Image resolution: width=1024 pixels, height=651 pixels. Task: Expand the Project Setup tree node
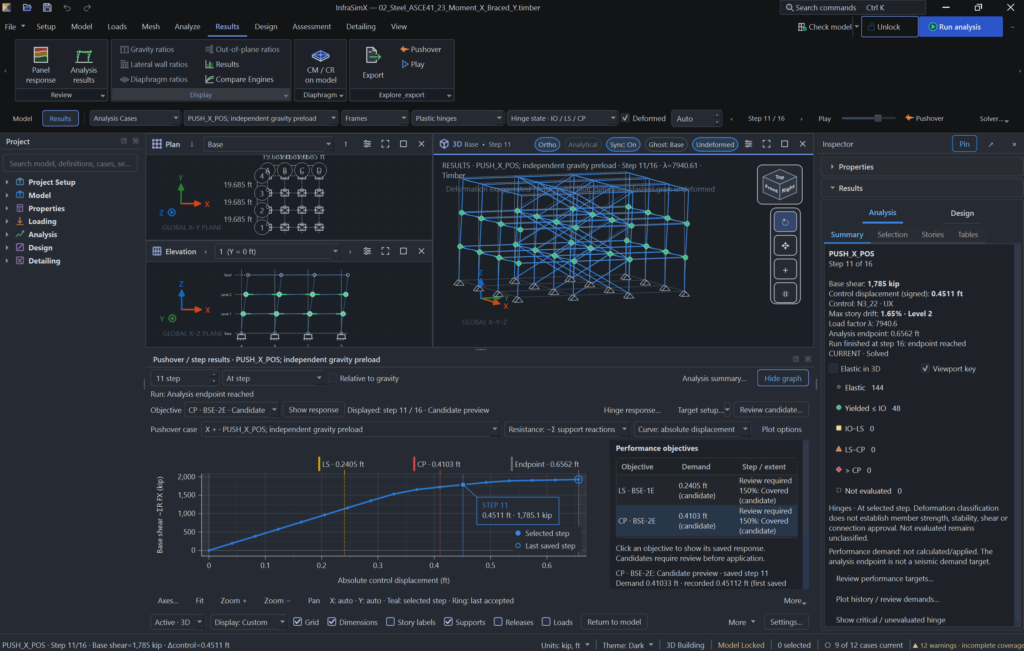pyautogui.click(x=8, y=182)
